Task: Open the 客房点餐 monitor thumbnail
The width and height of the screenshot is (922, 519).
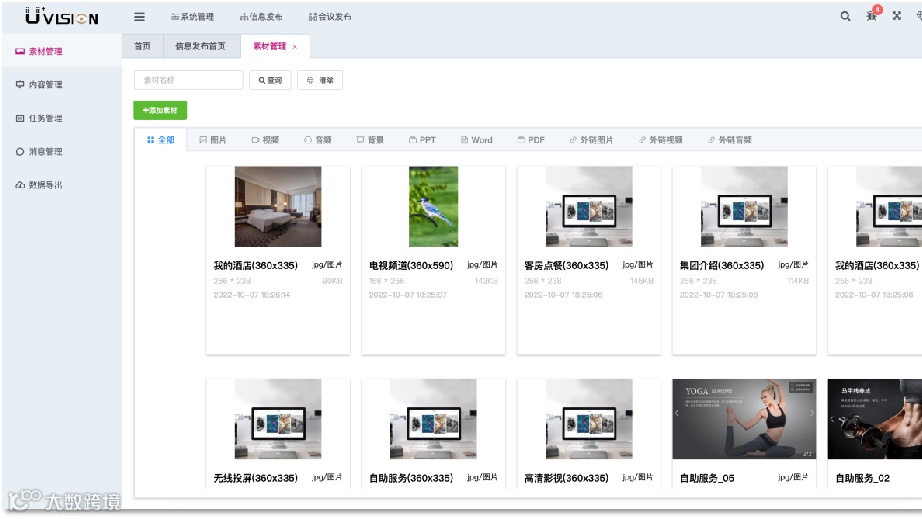Action: pos(589,206)
